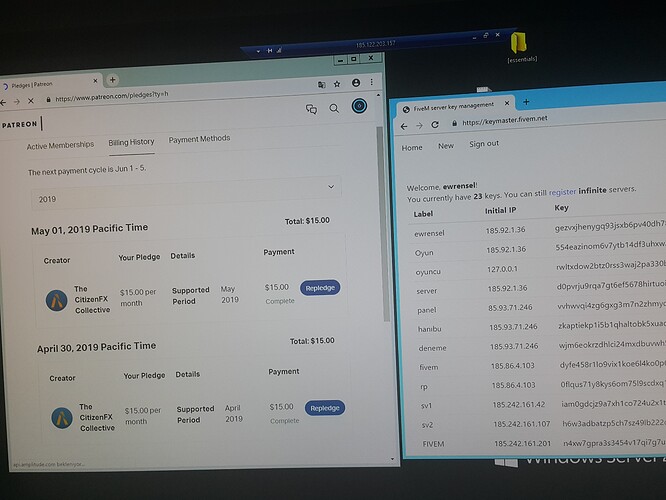The height and width of the screenshot is (500, 666).
Task: Click the fivem lowercase label row
Action: coord(429,367)
